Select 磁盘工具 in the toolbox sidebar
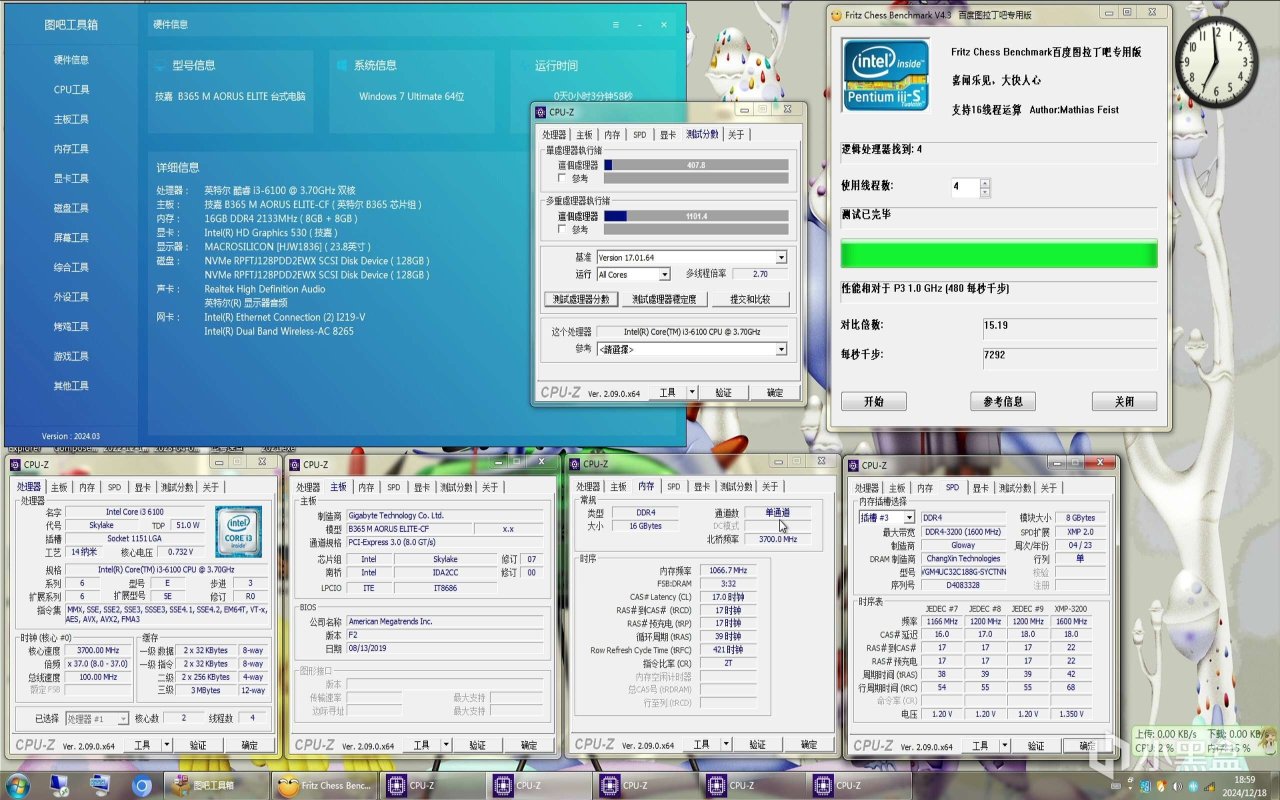The width and height of the screenshot is (1280, 800). 71,208
